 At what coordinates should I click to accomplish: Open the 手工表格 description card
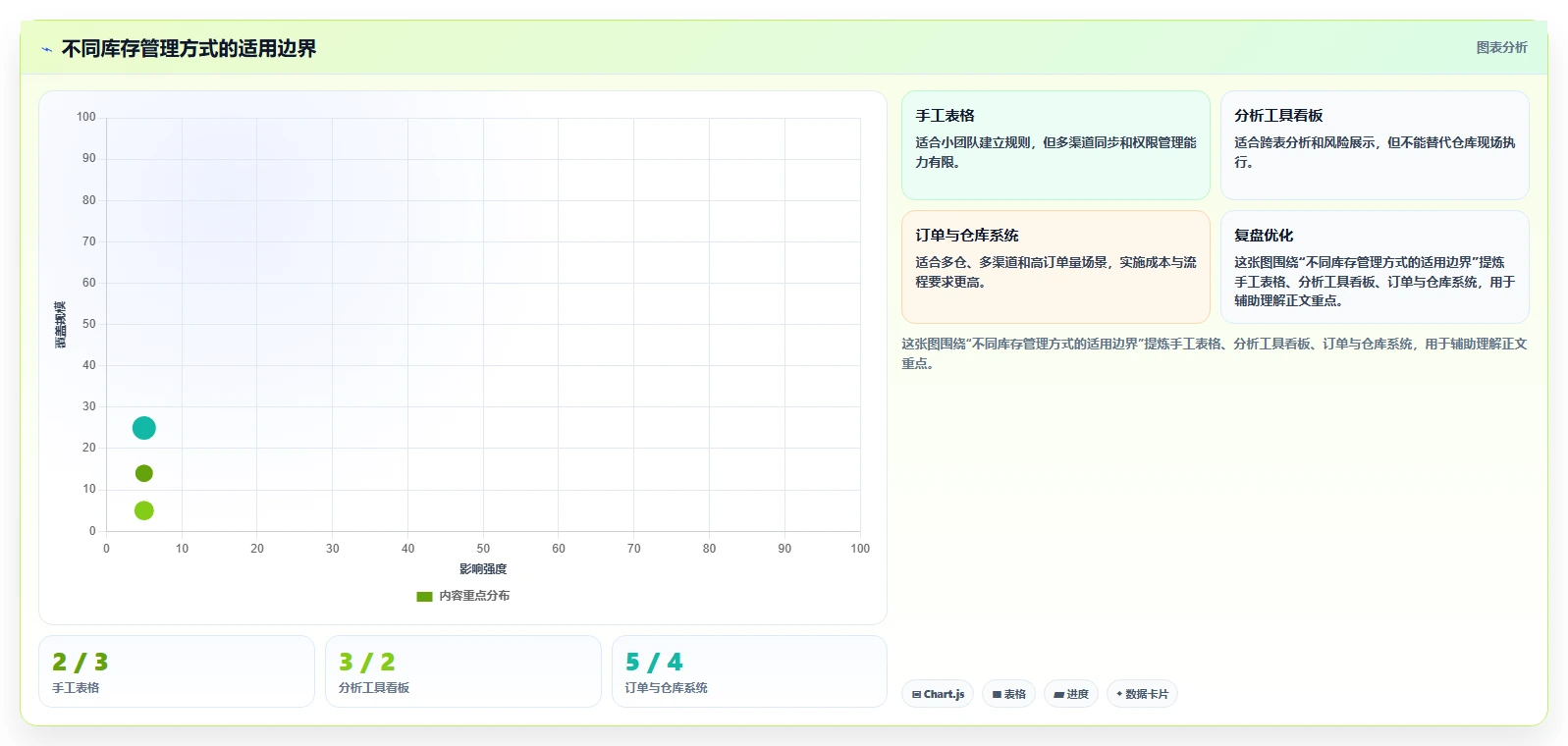[x=1055, y=145]
